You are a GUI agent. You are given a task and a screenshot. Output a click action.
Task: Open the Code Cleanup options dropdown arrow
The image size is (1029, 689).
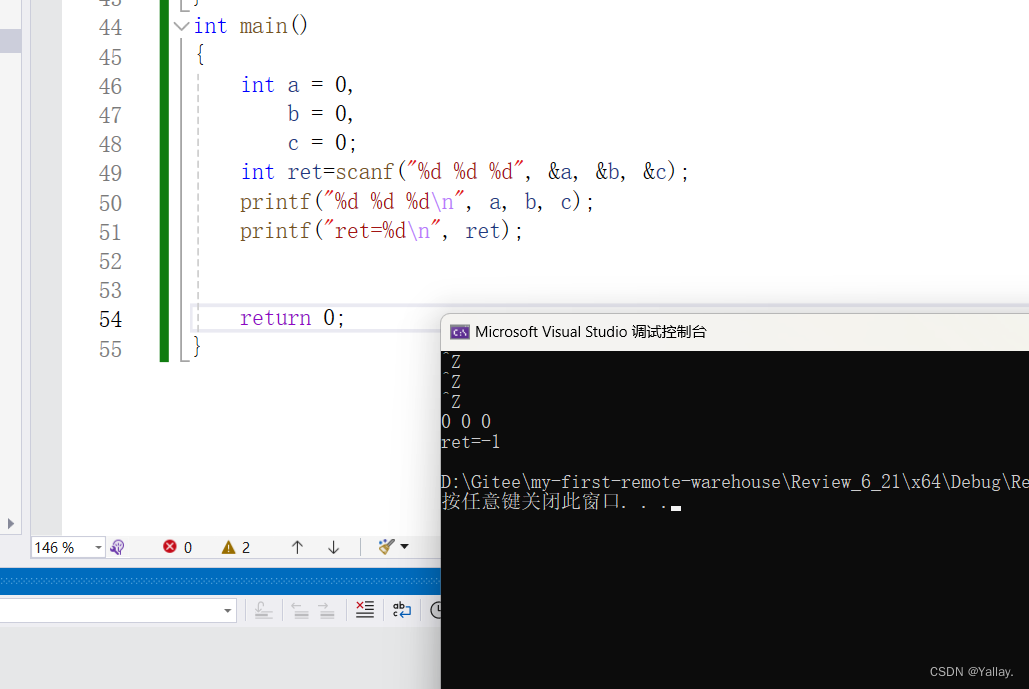point(402,547)
